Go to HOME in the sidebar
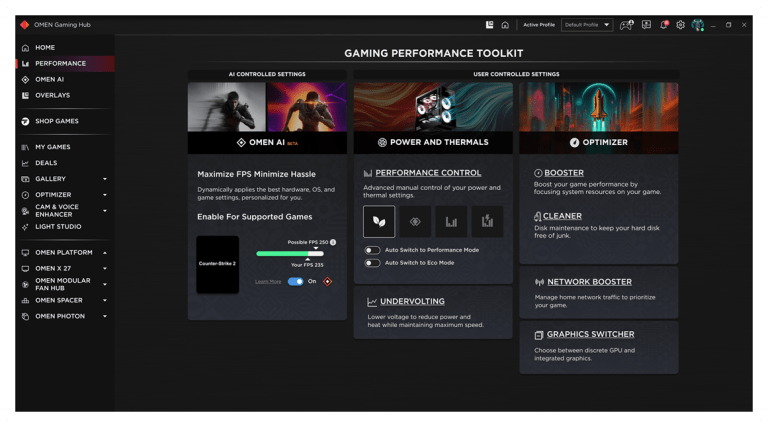This screenshot has width=768, height=427. (45, 48)
